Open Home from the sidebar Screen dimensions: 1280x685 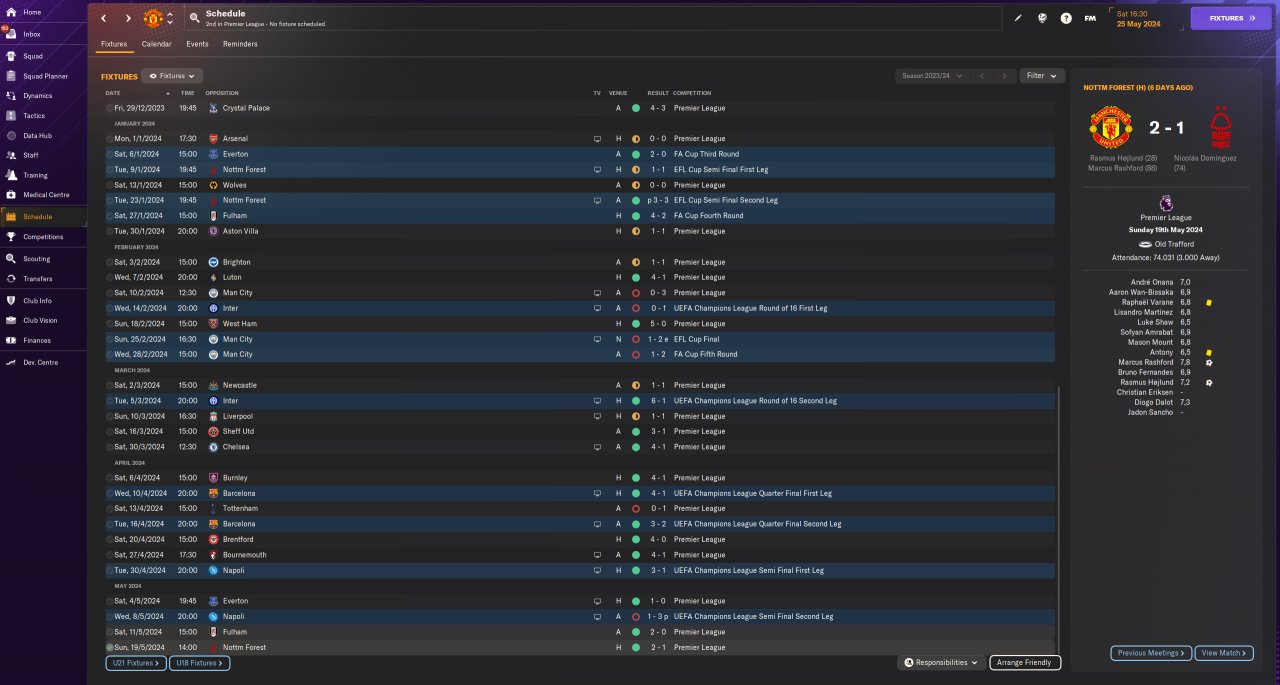coord(31,12)
